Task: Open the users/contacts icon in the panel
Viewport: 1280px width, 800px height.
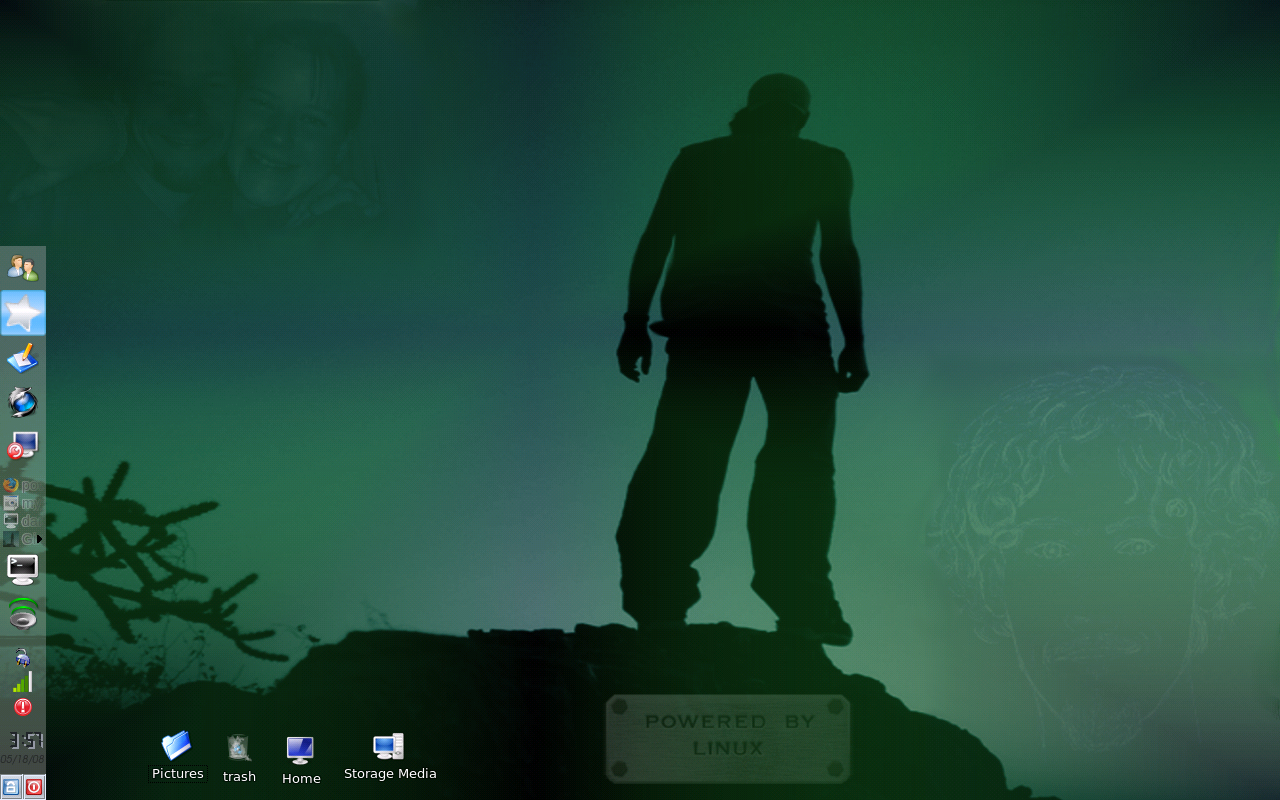Action: 22,268
